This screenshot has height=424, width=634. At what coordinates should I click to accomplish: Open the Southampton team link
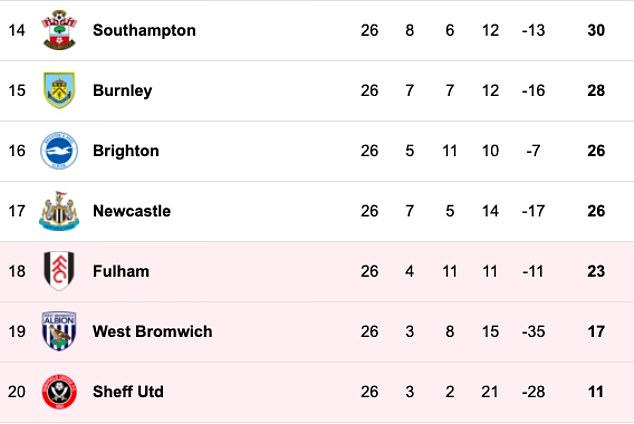144,30
